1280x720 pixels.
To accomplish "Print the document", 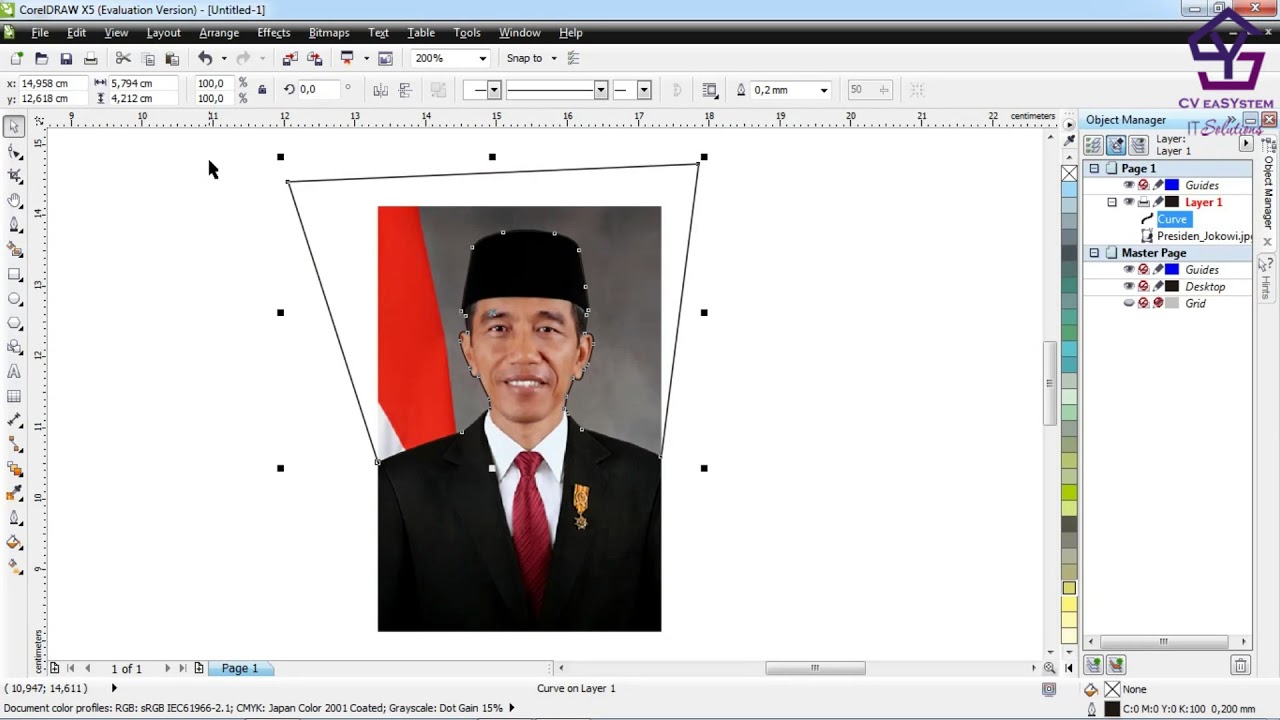I will (x=91, y=58).
